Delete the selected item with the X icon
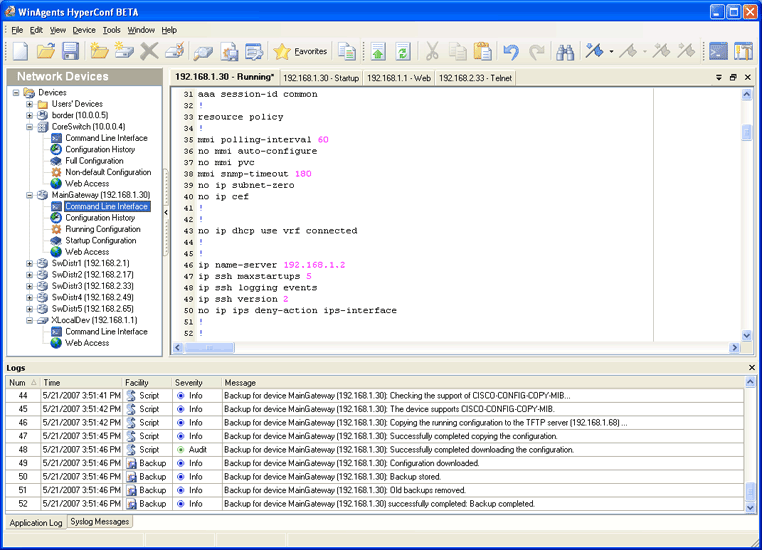762x550 pixels. (149, 51)
